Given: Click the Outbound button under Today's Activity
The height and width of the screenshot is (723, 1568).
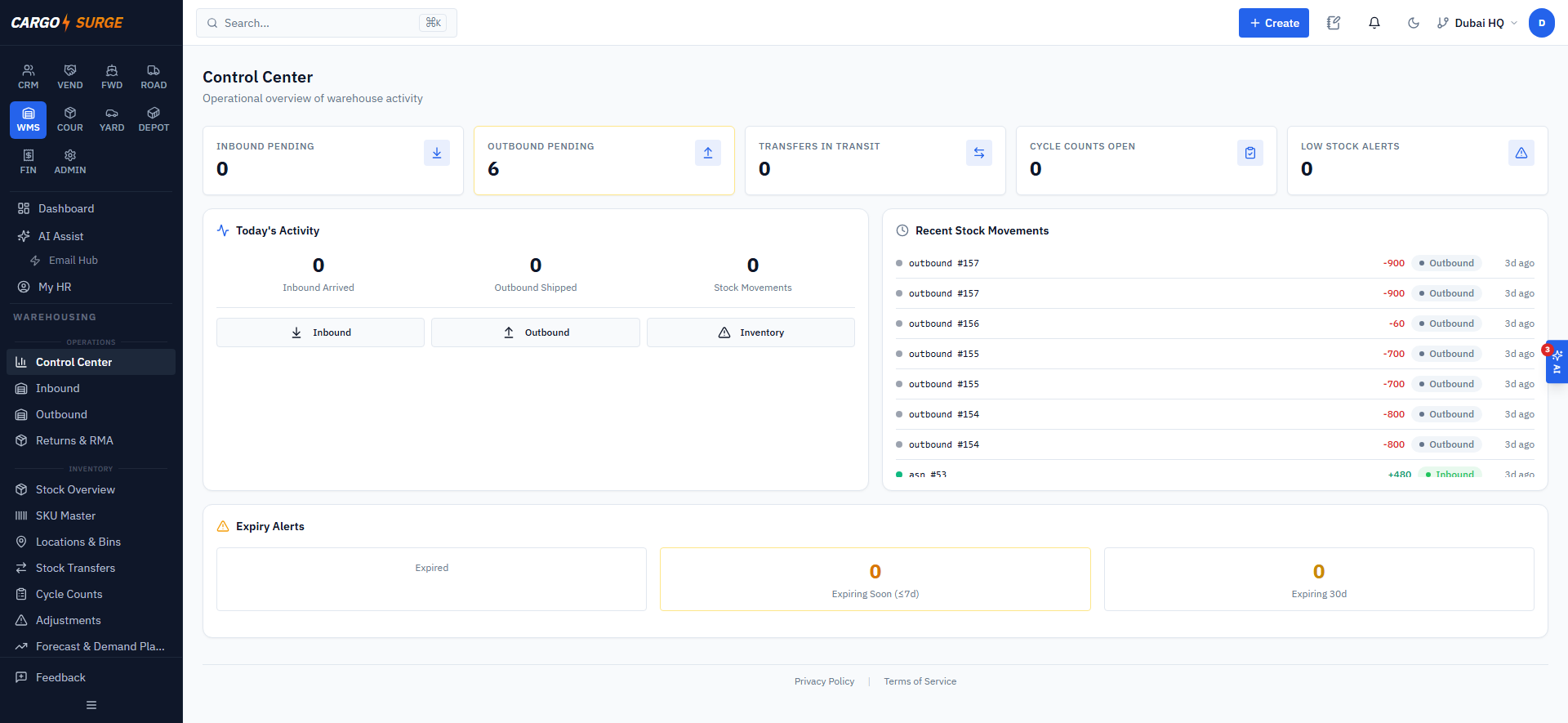Looking at the screenshot, I should point(536,332).
